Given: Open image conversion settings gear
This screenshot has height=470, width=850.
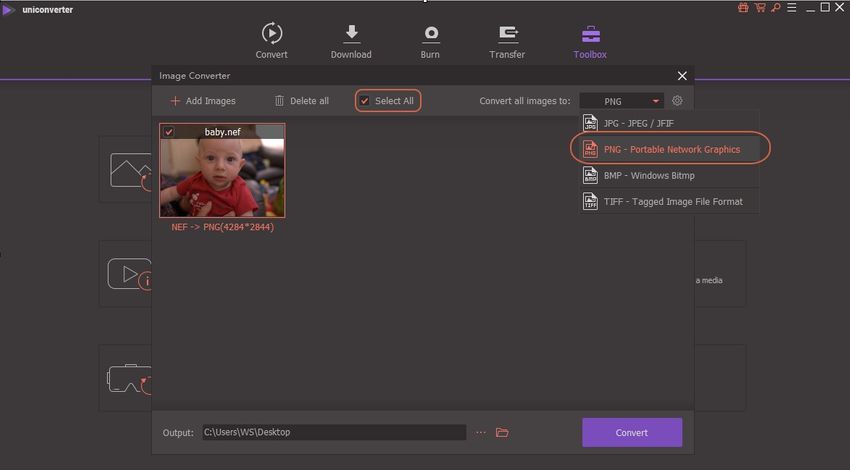Looking at the screenshot, I should pyautogui.click(x=677, y=101).
